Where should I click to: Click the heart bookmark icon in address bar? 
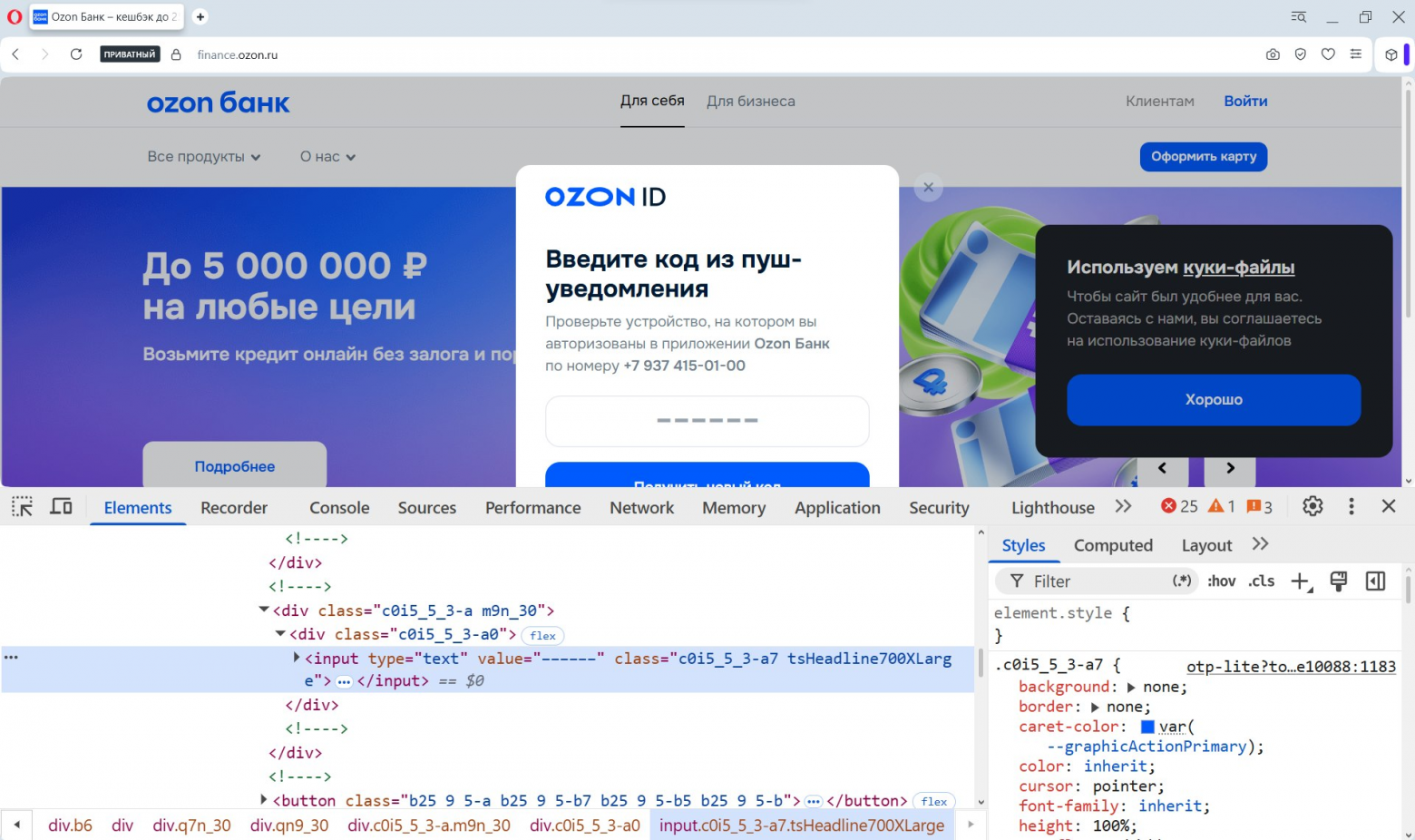click(x=1328, y=54)
